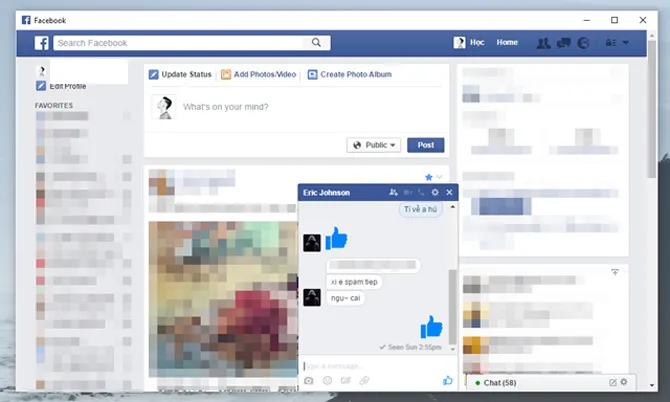Select the Add Photos/Video tab

point(259,74)
